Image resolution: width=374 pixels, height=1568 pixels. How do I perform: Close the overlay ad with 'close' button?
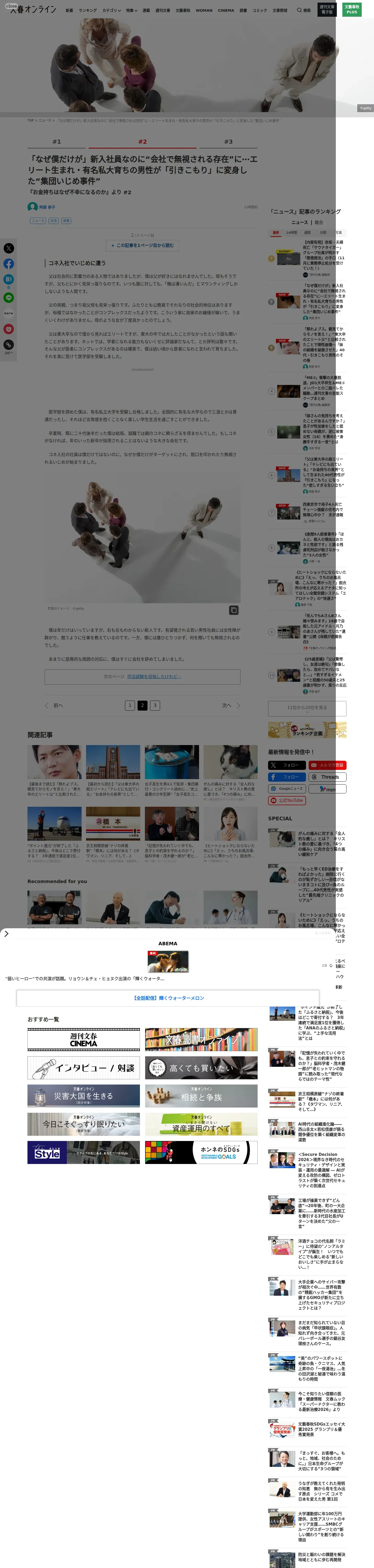click(x=12, y=6)
